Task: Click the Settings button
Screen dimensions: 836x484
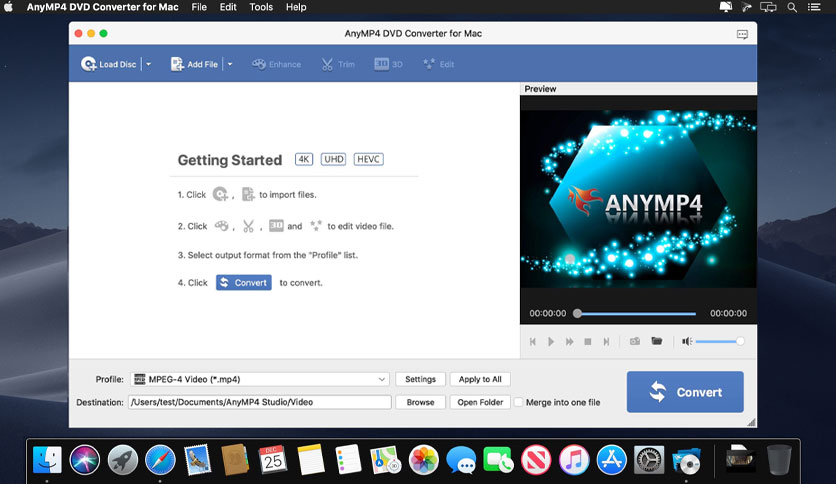Action: coord(420,379)
